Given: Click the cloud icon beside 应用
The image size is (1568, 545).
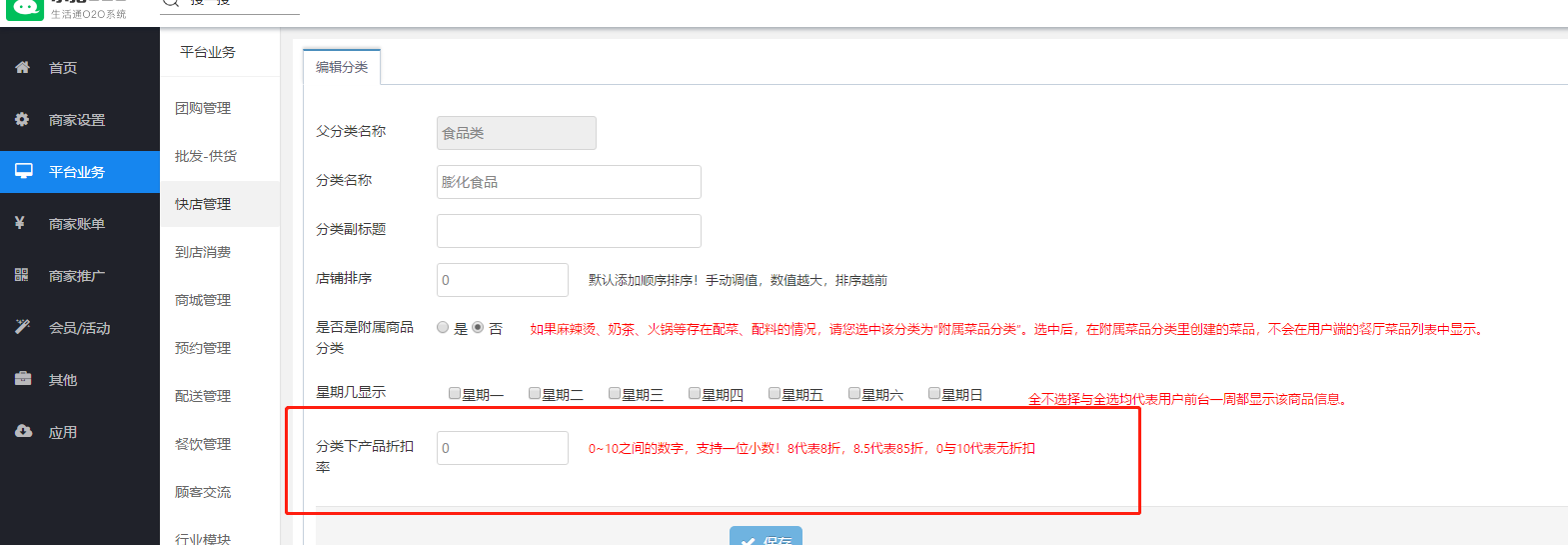Looking at the screenshot, I should (23, 431).
